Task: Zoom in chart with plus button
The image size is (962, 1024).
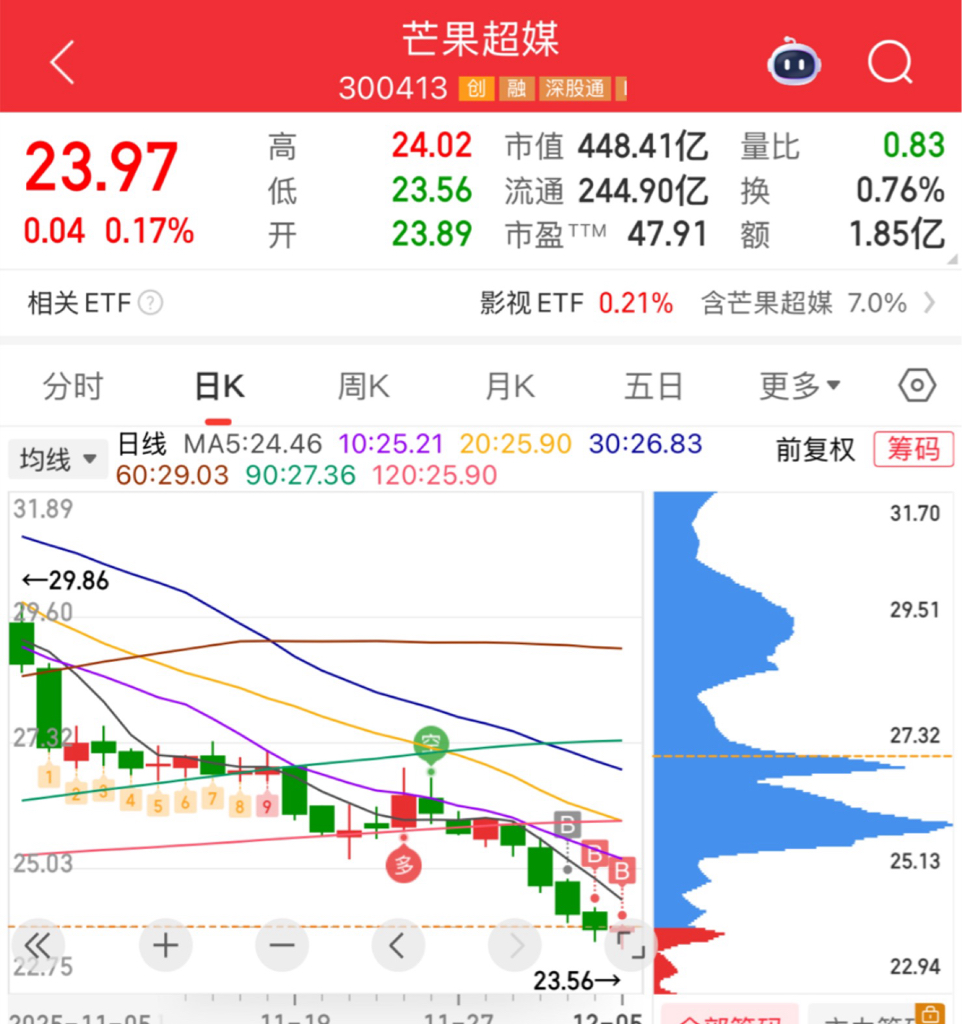Action: point(166,945)
